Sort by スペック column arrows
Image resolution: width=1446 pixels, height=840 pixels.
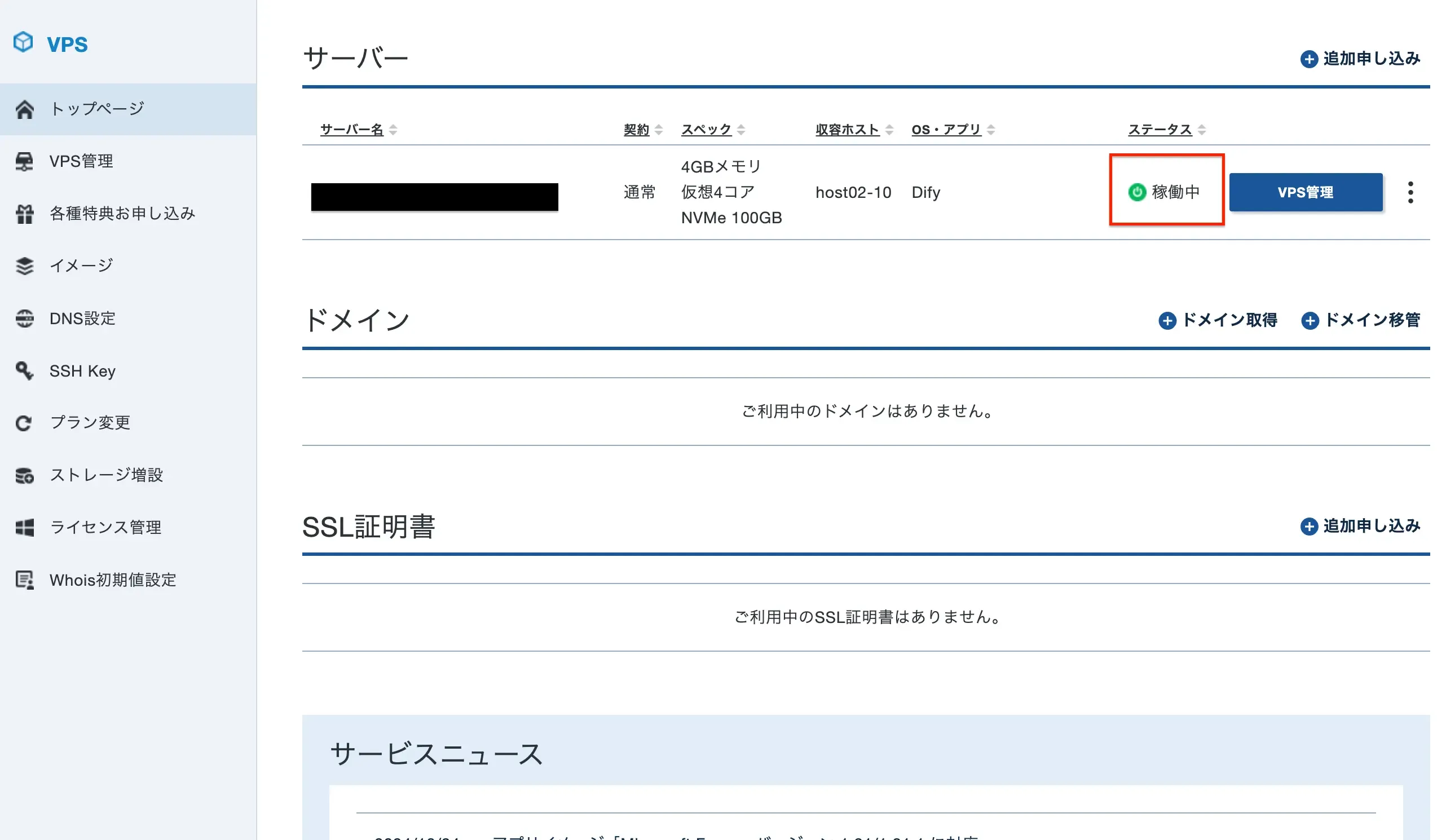pos(742,130)
